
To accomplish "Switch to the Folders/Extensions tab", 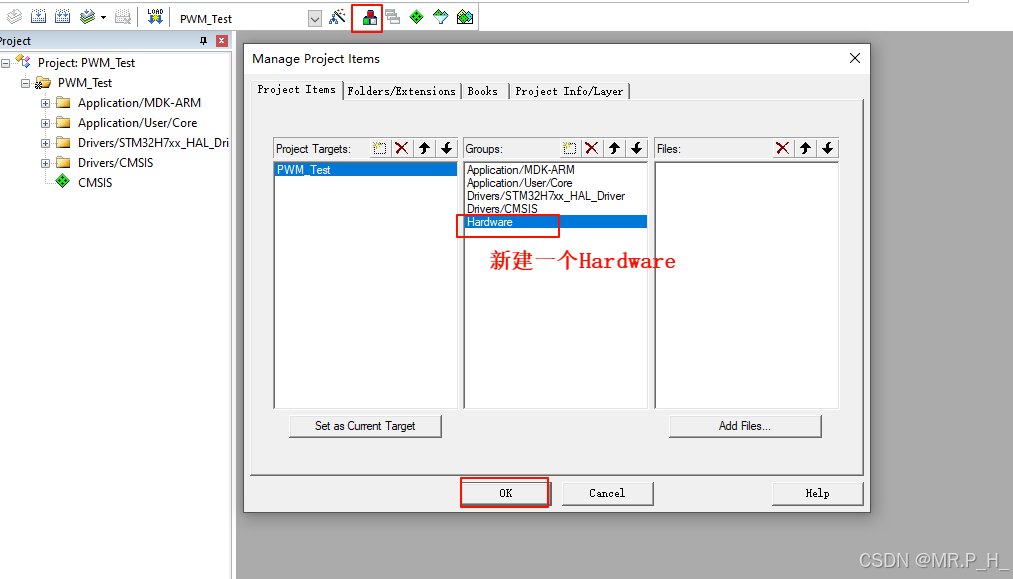I will pos(401,91).
